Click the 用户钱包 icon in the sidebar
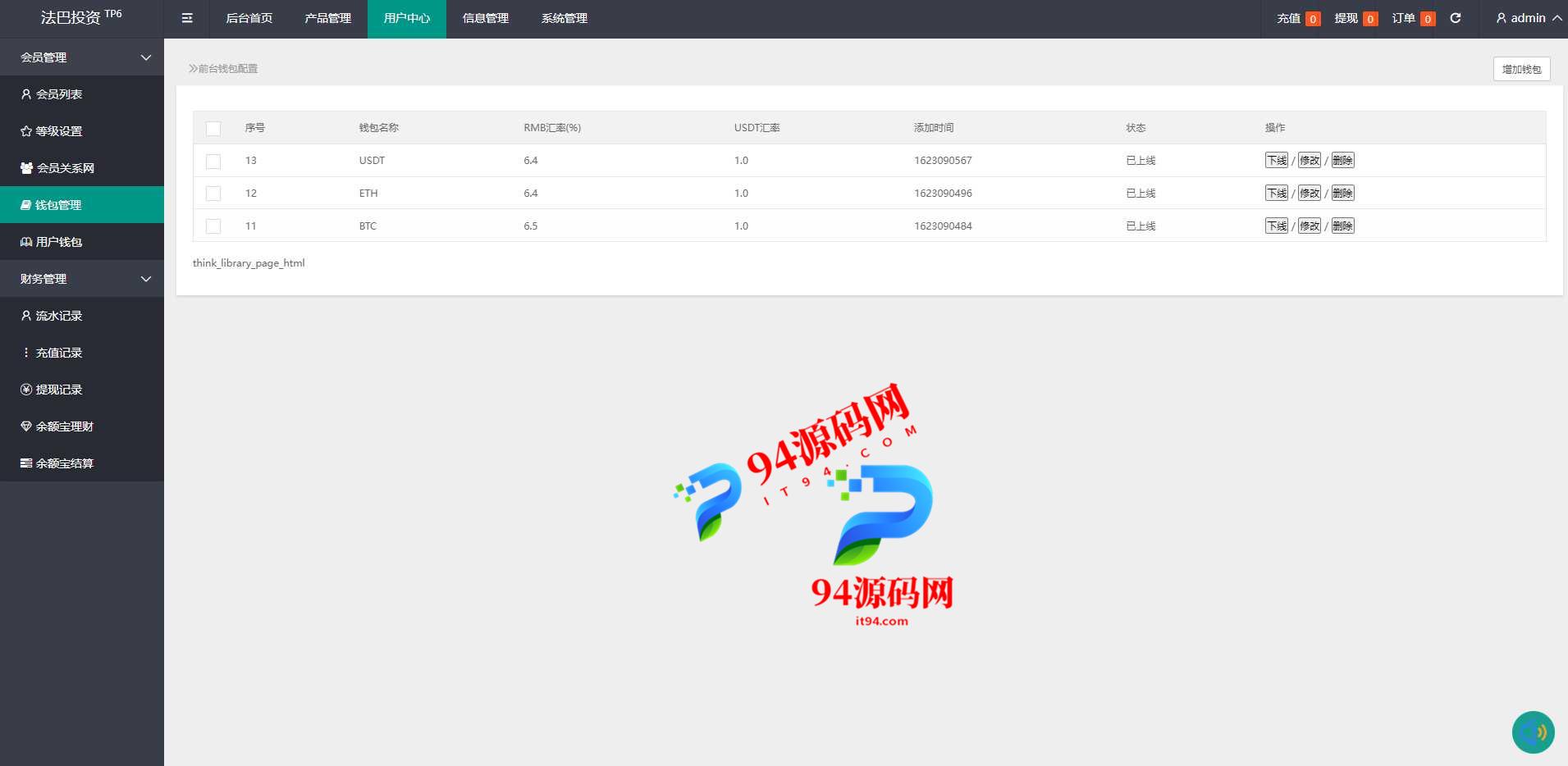Image resolution: width=1568 pixels, height=766 pixels. [x=26, y=242]
